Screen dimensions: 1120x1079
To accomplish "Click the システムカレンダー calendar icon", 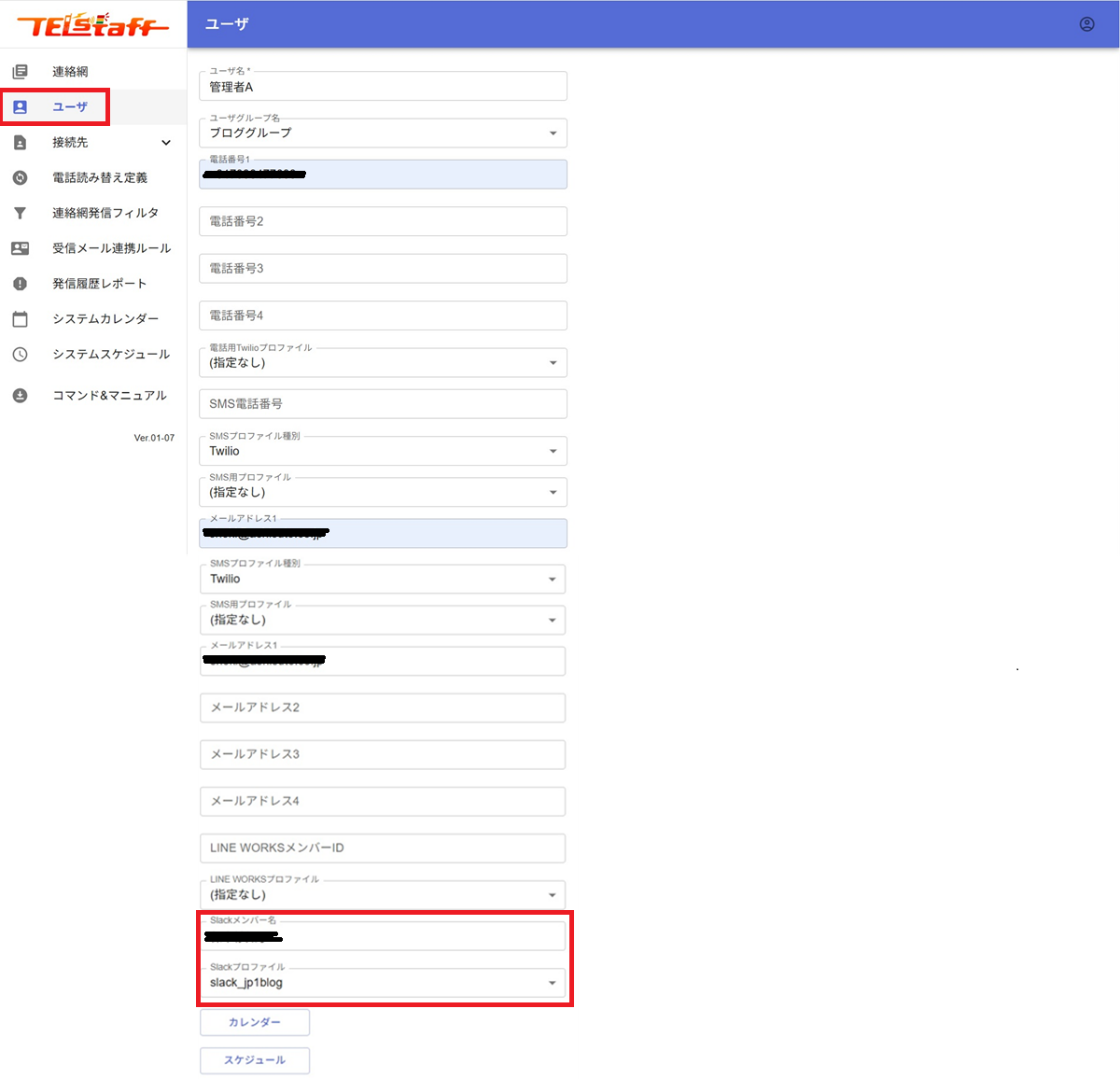I will [x=20, y=319].
